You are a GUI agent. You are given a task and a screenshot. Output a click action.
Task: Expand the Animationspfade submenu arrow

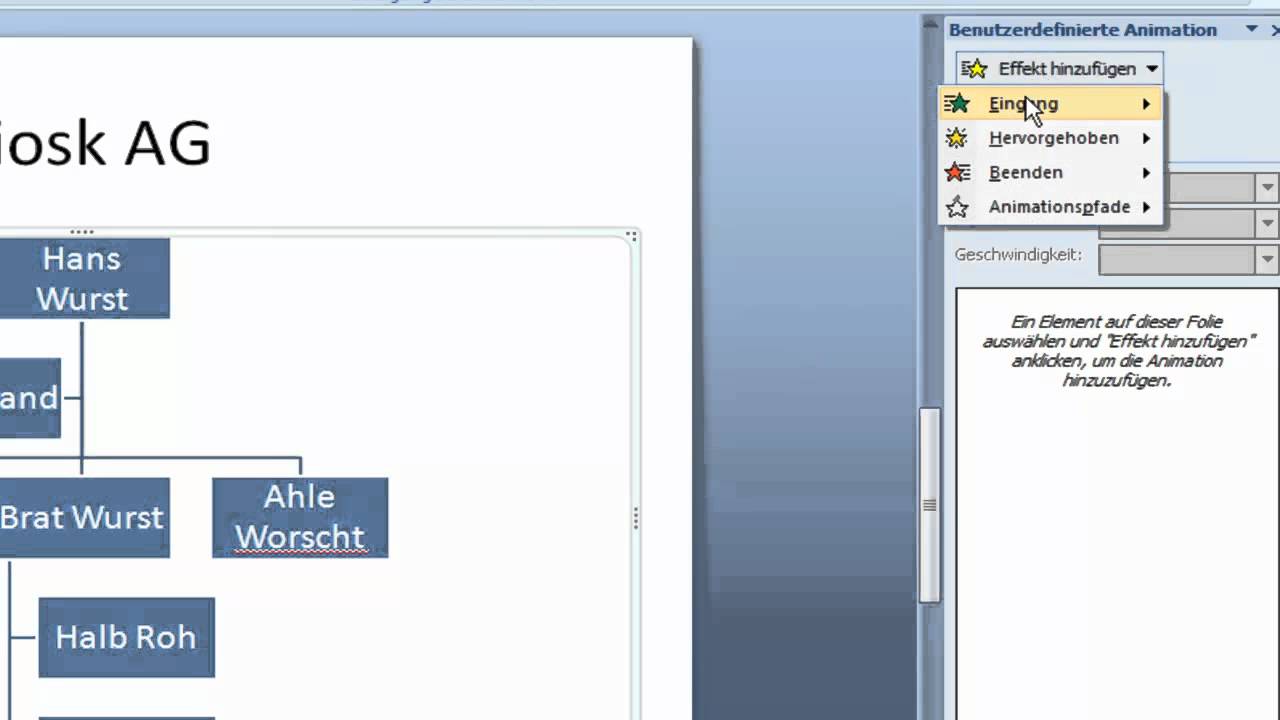[1146, 207]
